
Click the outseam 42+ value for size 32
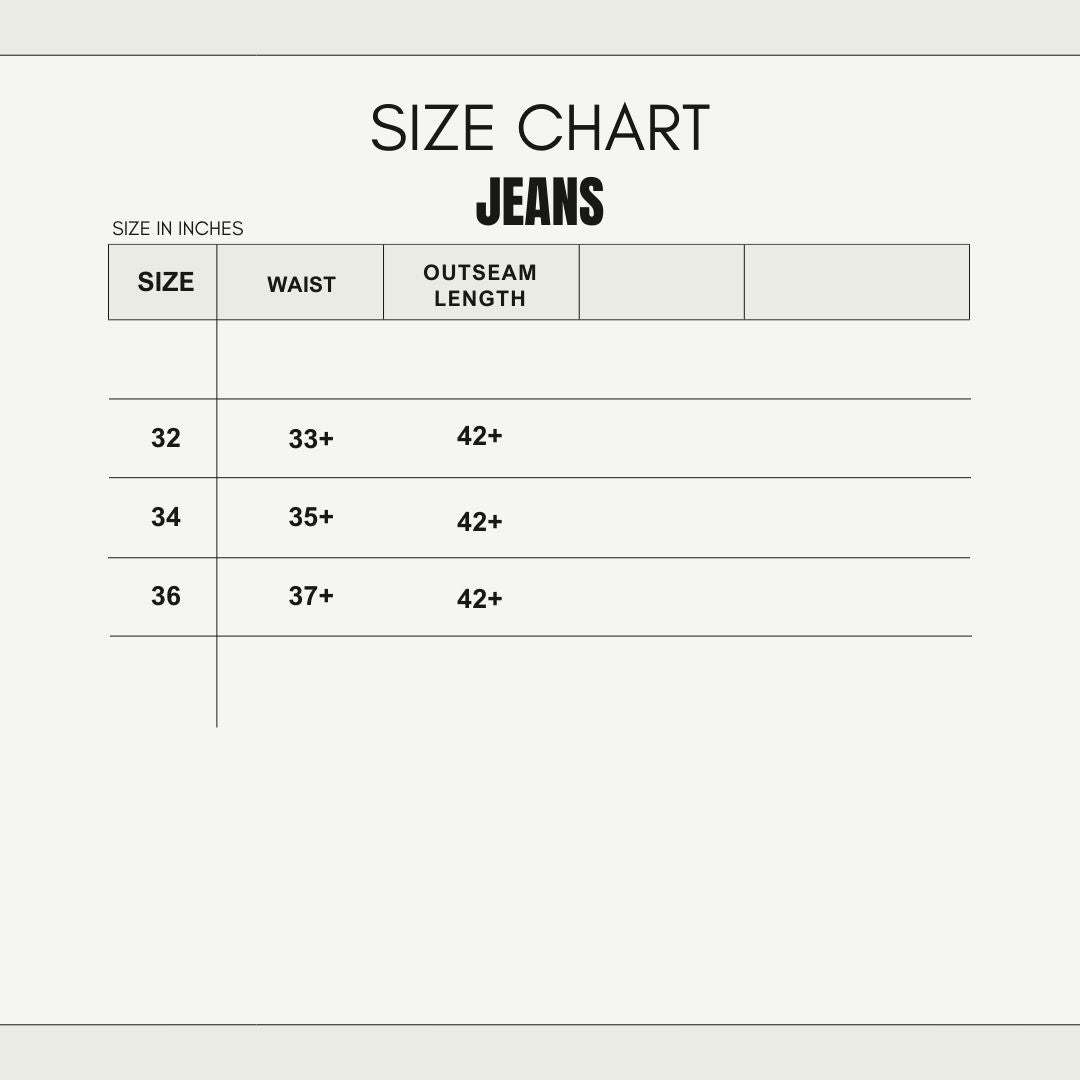click(x=480, y=436)
